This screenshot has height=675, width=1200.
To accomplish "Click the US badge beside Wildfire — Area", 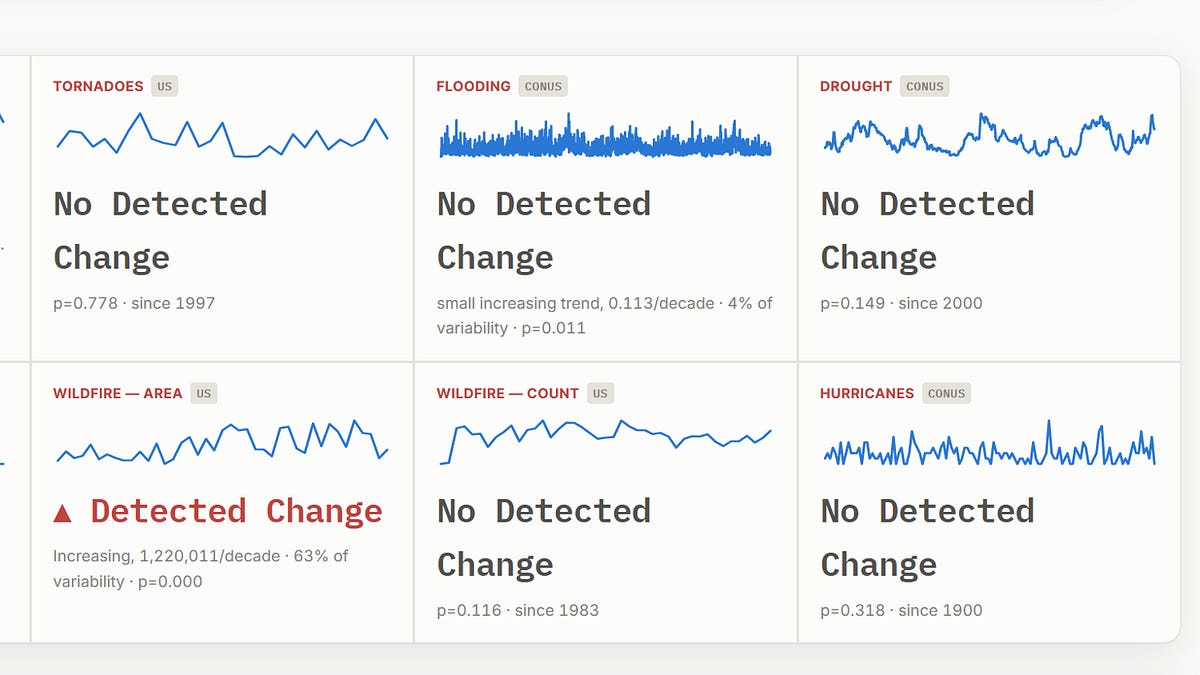I will 204,393.
